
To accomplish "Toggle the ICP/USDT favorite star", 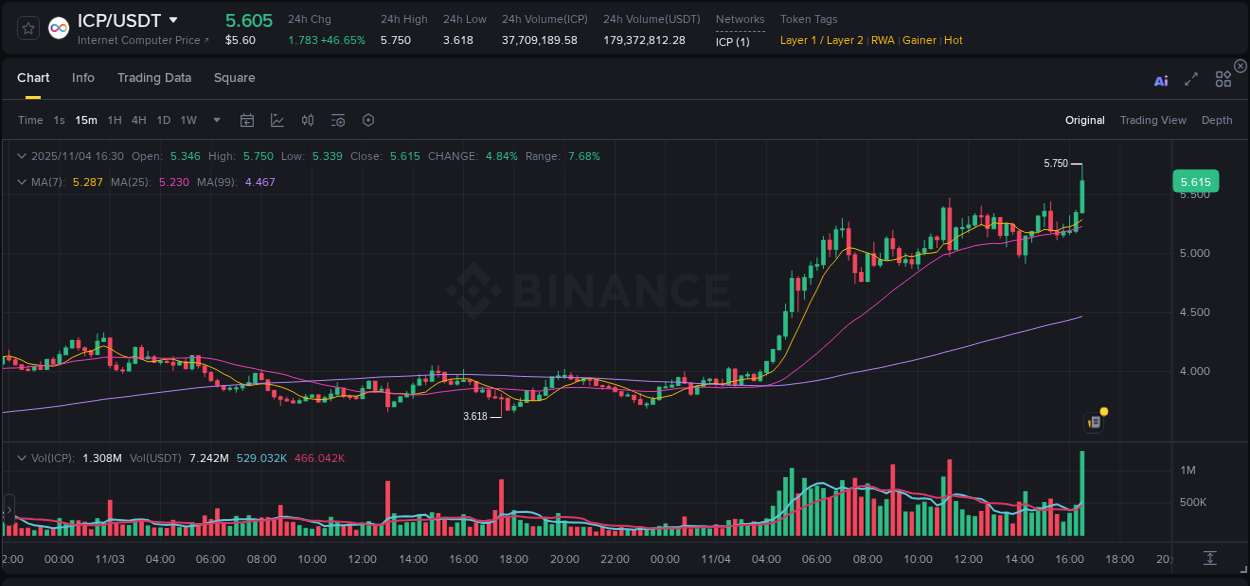I will point(27,28).
